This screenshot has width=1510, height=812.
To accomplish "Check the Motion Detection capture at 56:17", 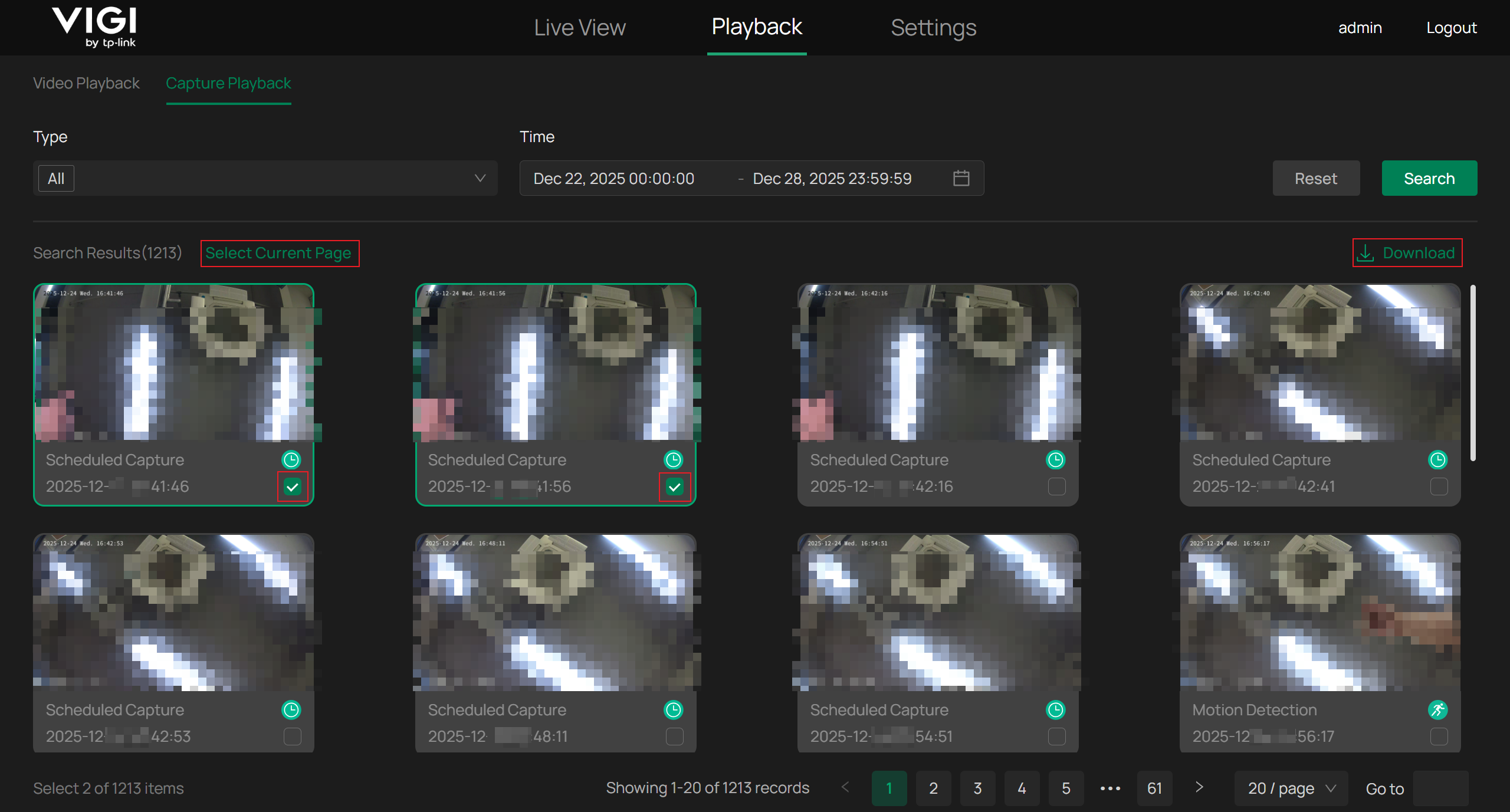I will pyautogui.click(x=1438, y=737).
